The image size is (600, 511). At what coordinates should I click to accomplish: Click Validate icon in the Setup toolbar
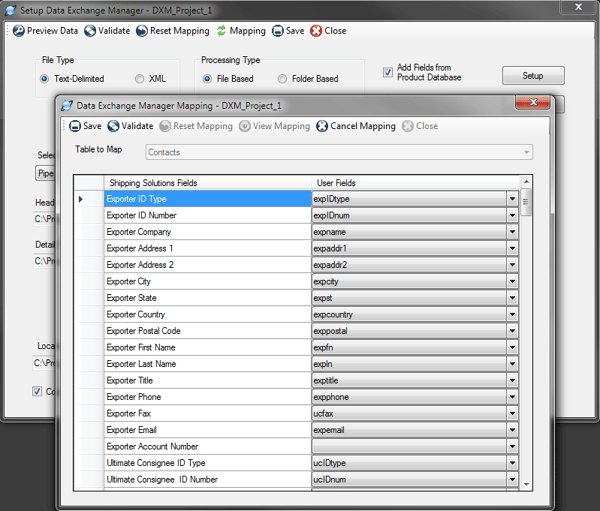pyautogui.click(x=90, y=31)
